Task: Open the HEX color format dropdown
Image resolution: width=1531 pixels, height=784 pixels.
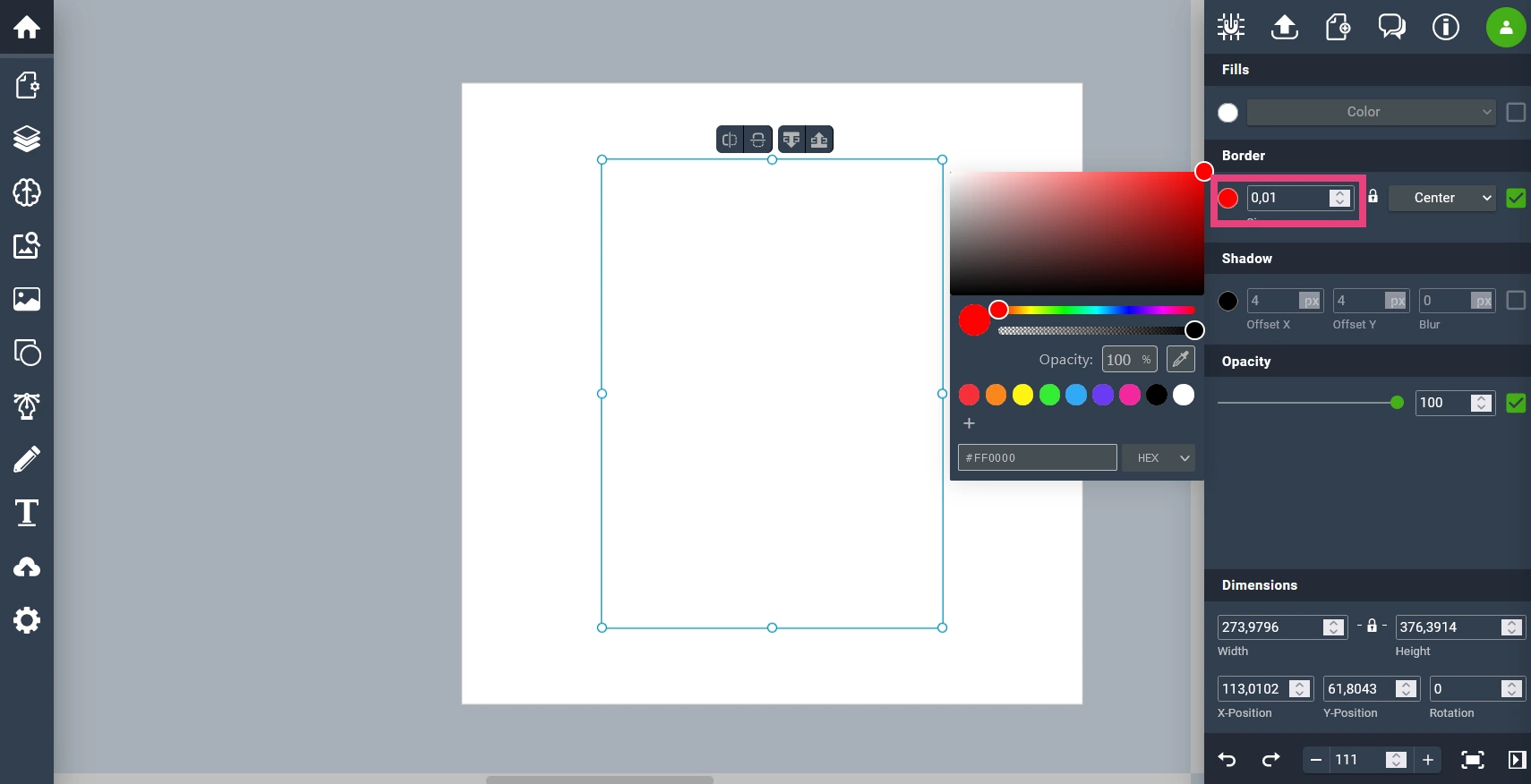Action: click(x=1160, y=457)
